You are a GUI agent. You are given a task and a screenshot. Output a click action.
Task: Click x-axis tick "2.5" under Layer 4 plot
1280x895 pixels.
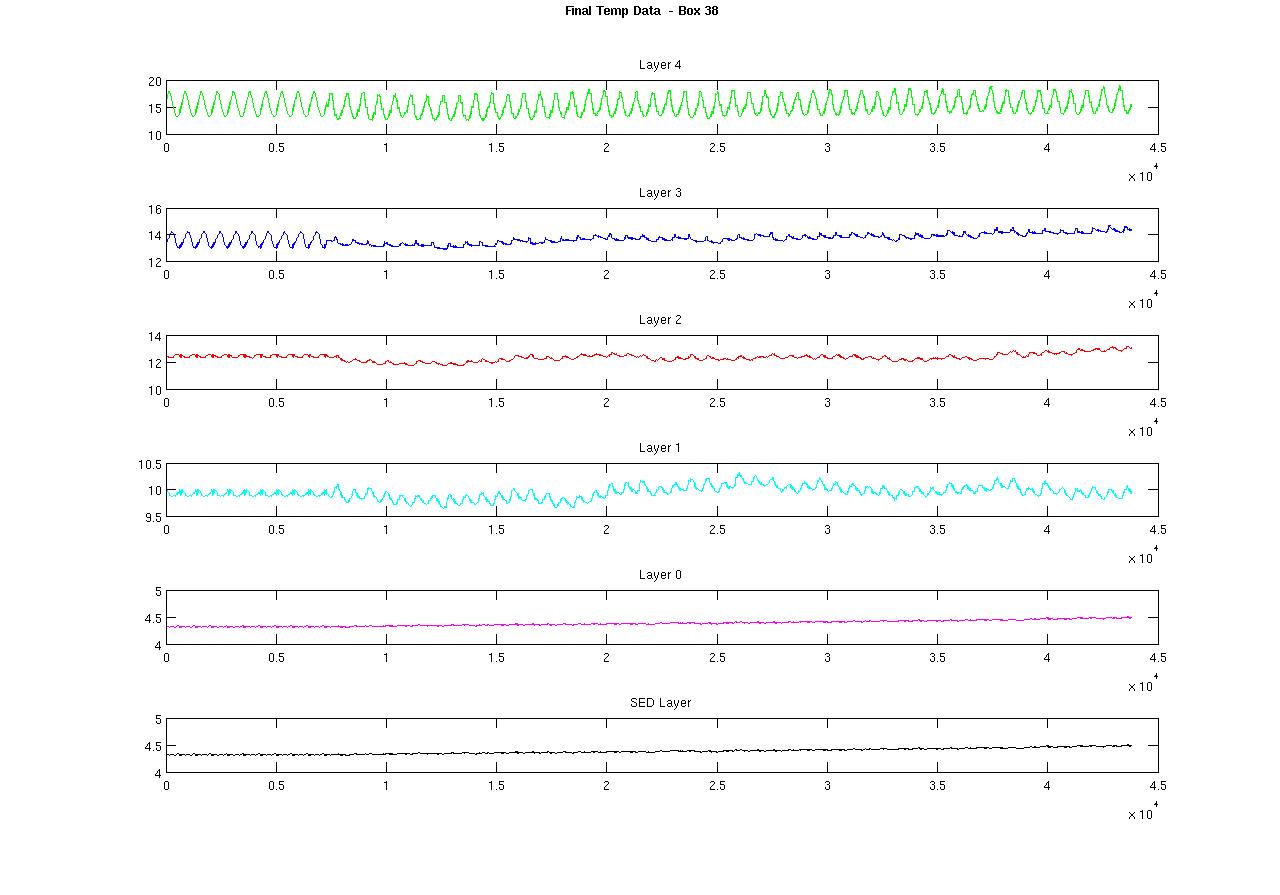717,148
